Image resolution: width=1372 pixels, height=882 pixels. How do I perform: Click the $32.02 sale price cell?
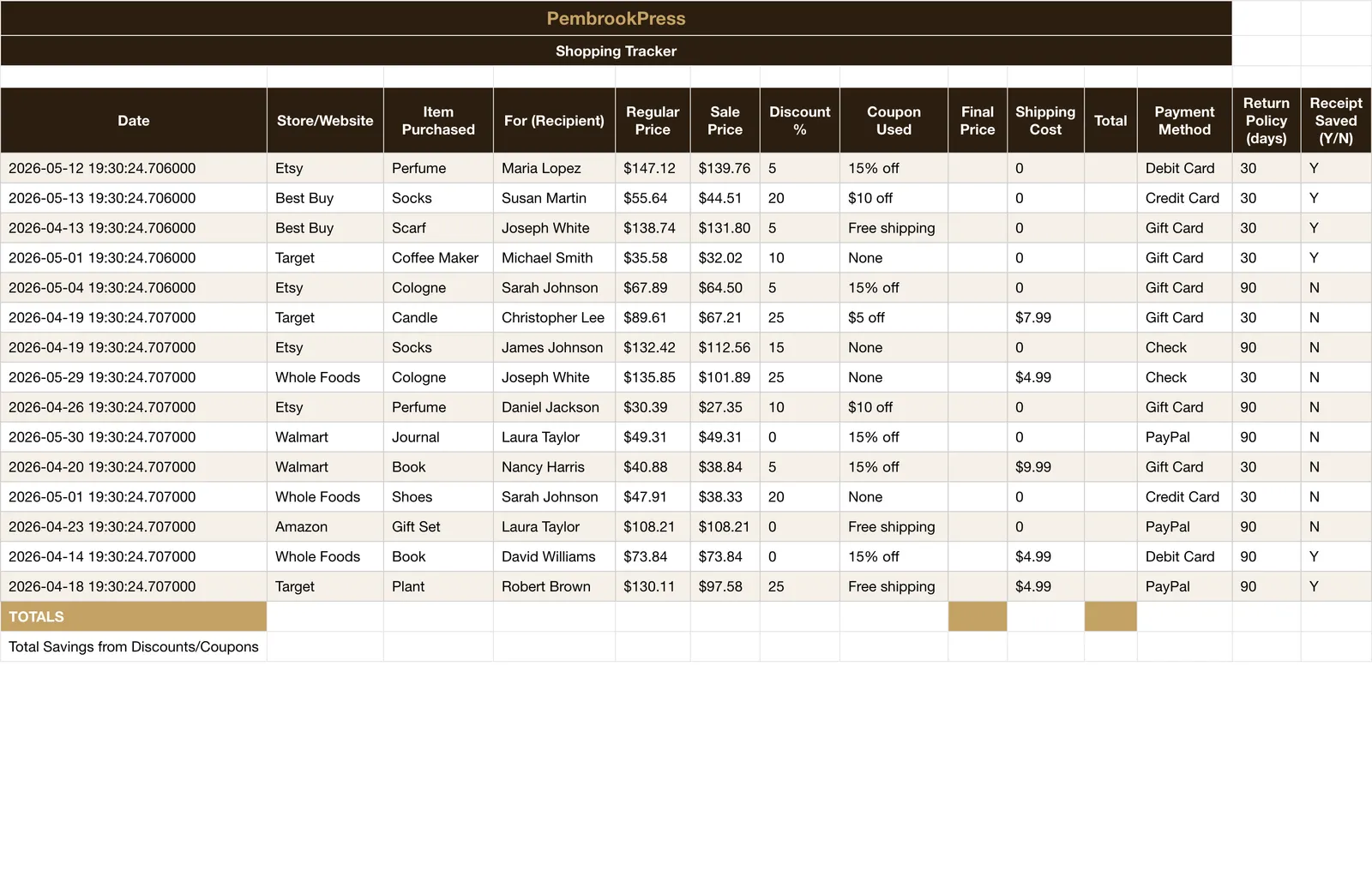tap(725, 258)
